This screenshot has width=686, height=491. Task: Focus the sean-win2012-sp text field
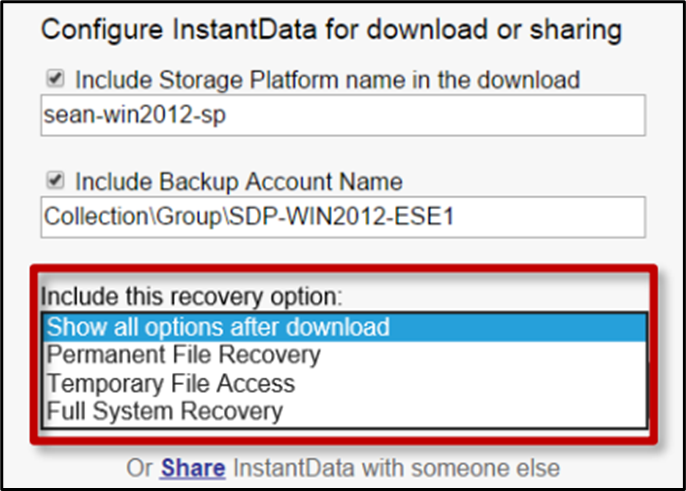click(343, 116)
